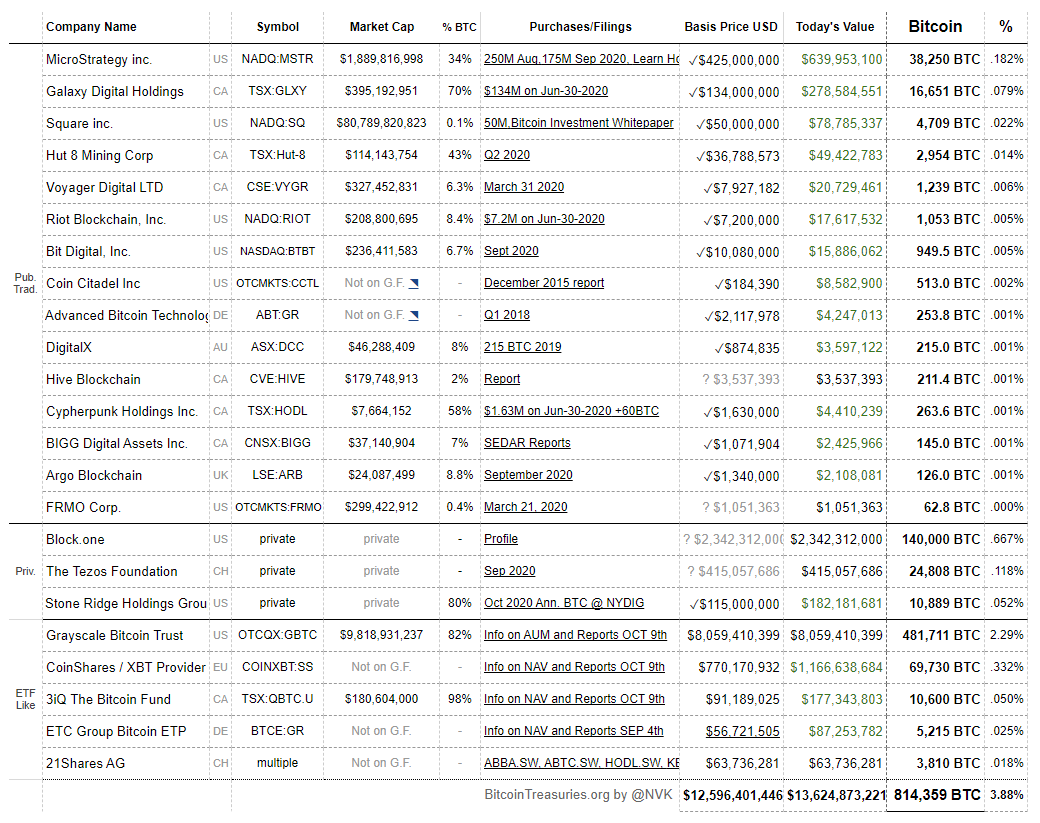Select the TSX:GLXY symbol cell

(277, 91)
